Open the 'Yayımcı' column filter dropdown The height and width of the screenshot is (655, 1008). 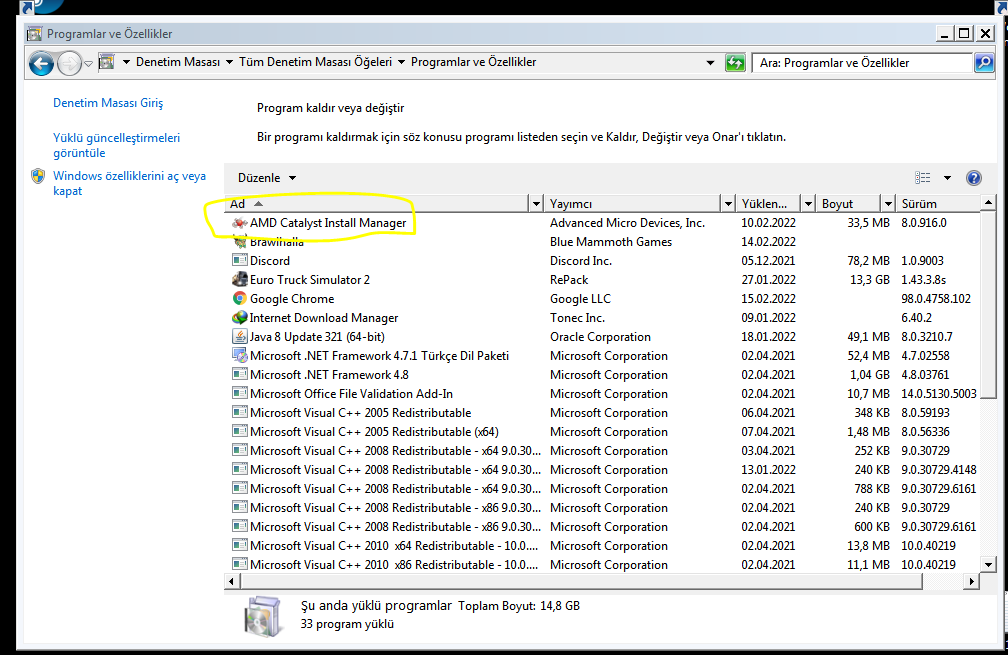[728, 204]
